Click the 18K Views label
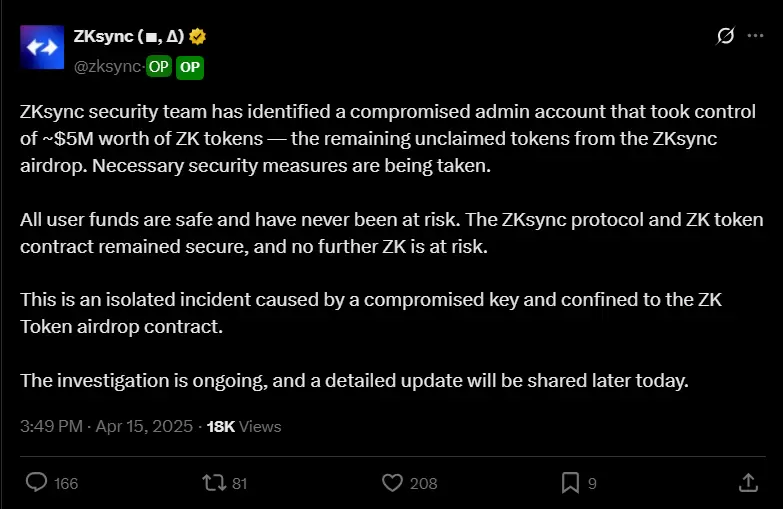 [x=244, y=427]
